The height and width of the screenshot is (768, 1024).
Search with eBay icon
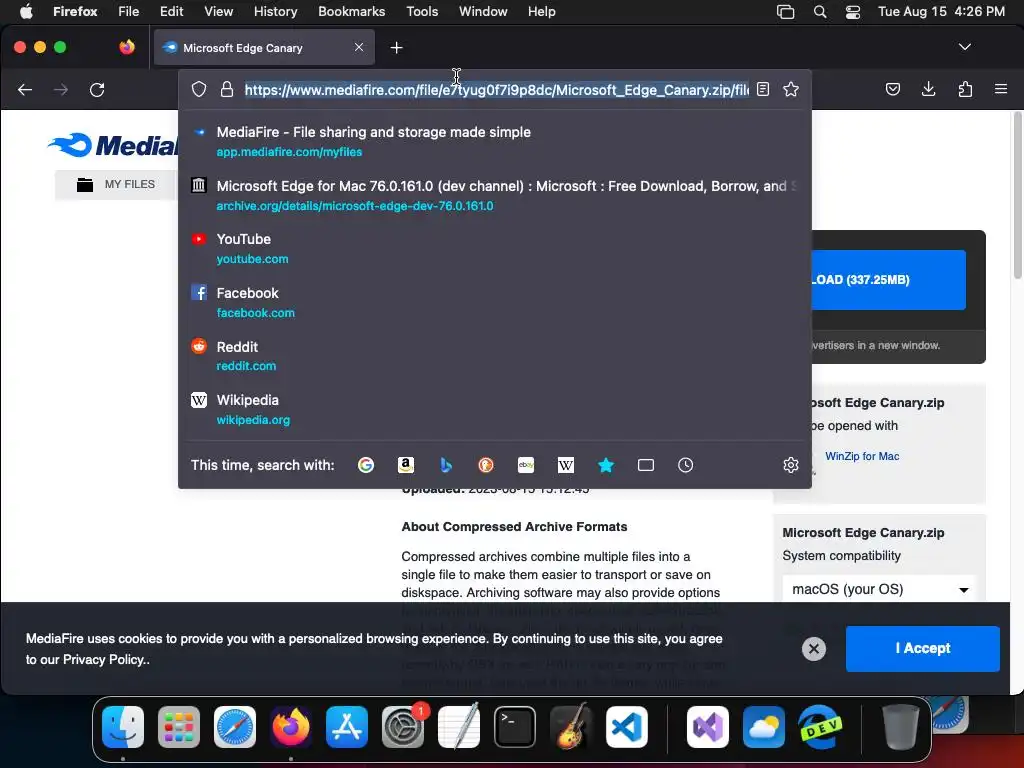pos(526,465)
